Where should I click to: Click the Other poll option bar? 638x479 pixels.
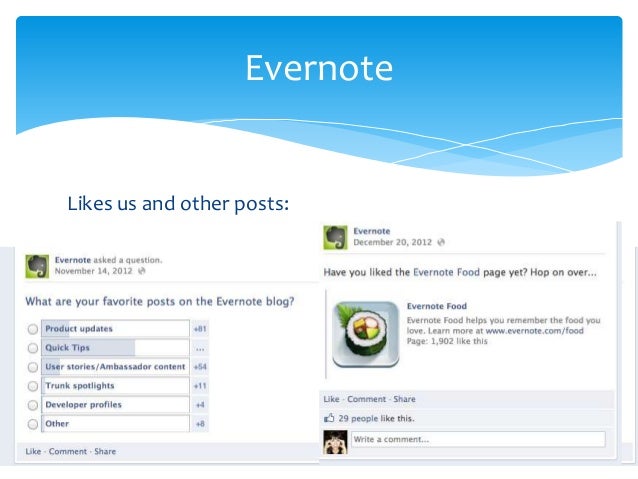pyautogui.click(x=116, y=424)
